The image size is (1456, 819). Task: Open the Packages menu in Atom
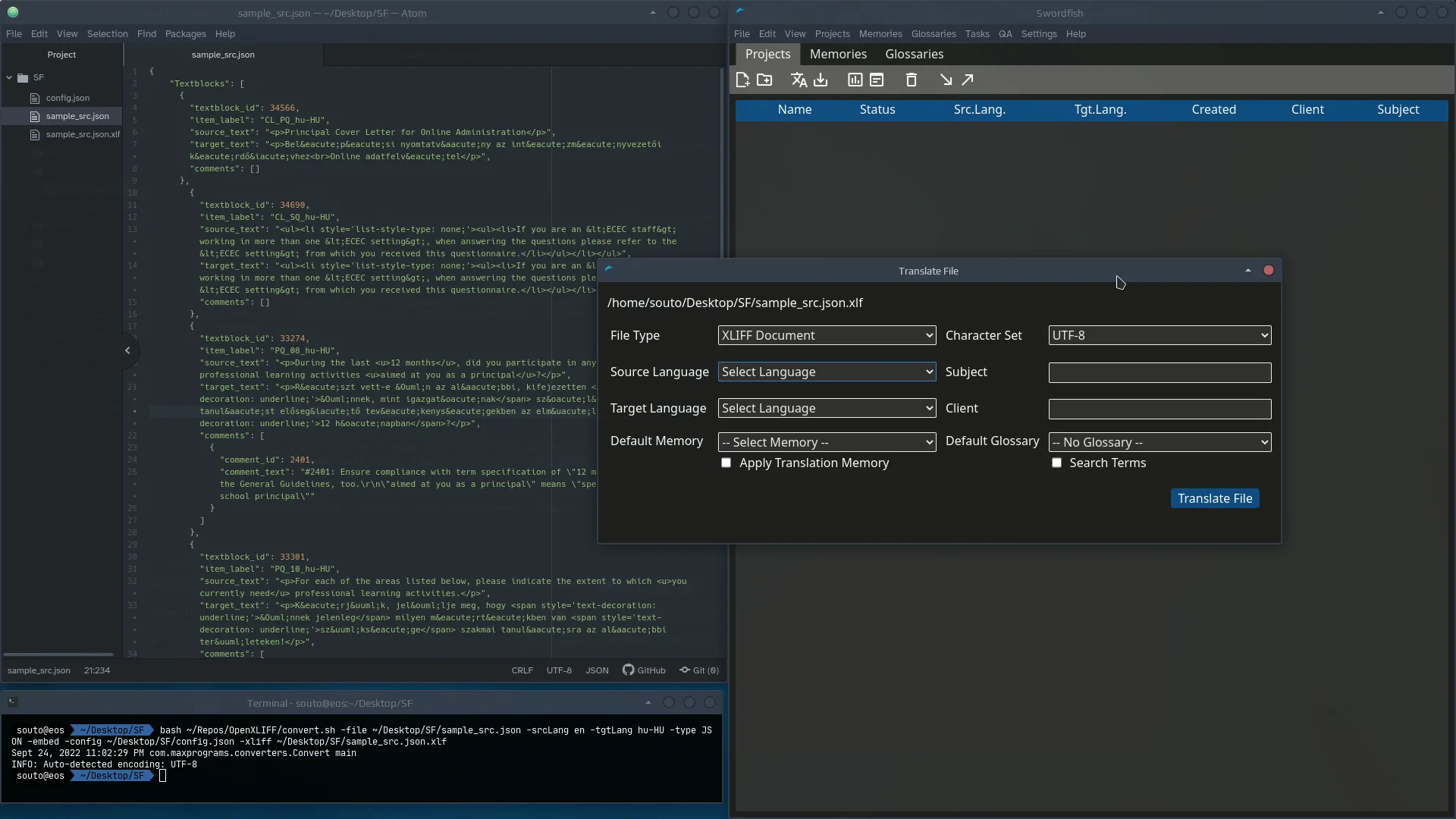click(x=185, y=33)
